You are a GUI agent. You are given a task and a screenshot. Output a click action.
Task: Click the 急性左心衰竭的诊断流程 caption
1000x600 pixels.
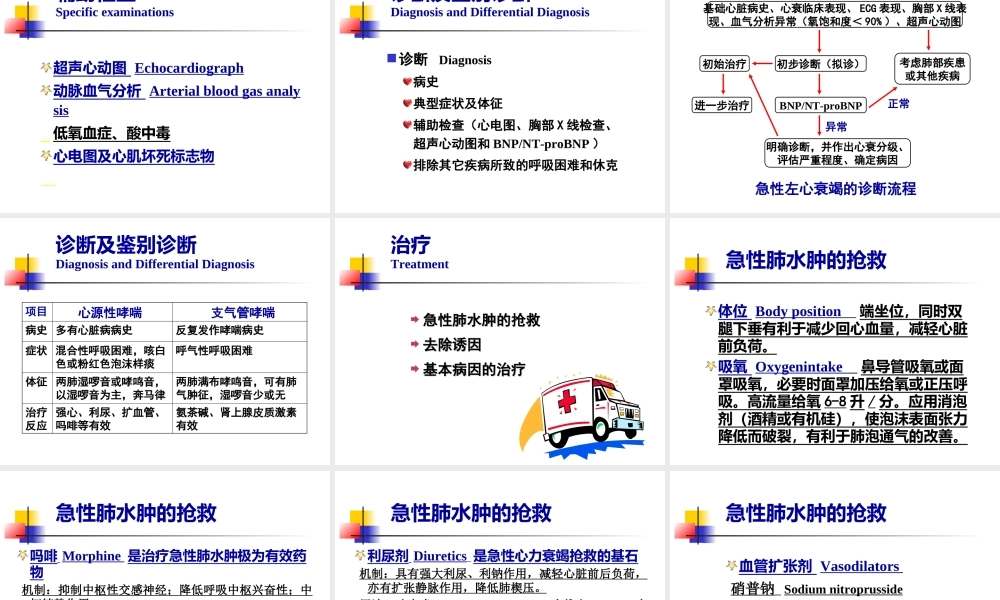coord(836,189)
